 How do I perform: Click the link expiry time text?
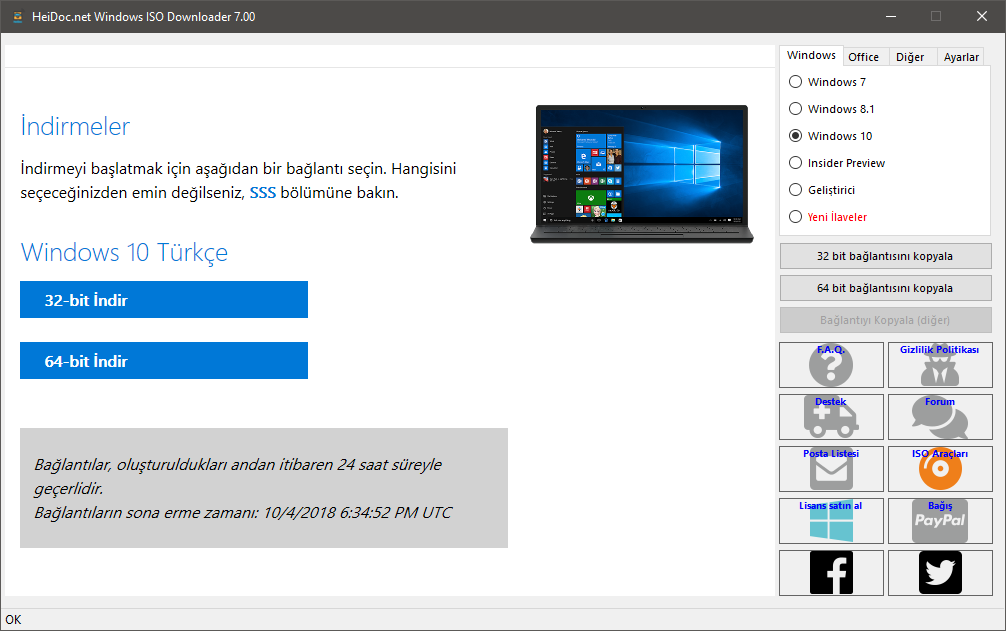tap(243, 512)
